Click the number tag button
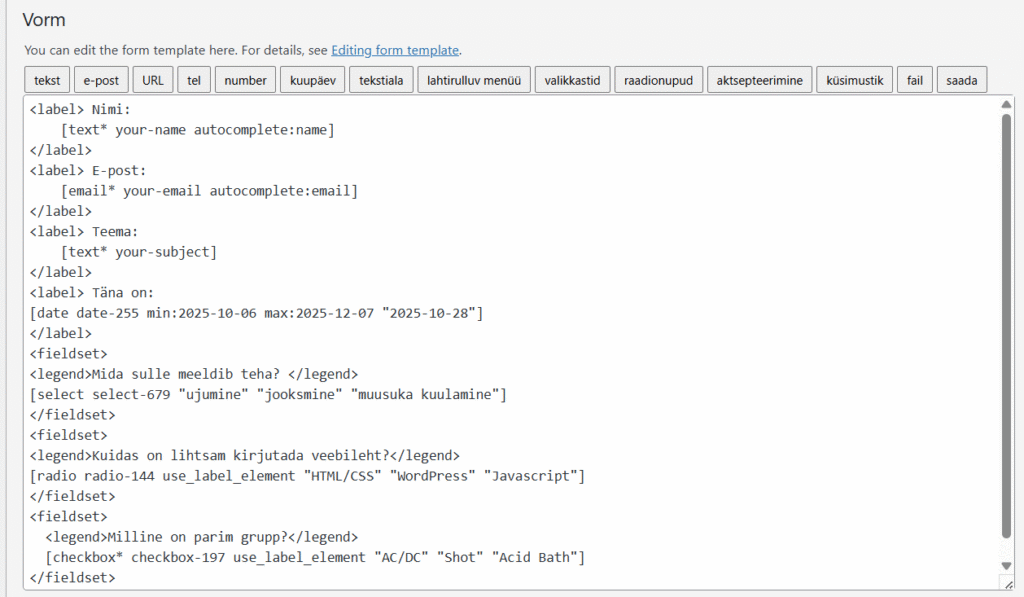 (245, 80)
